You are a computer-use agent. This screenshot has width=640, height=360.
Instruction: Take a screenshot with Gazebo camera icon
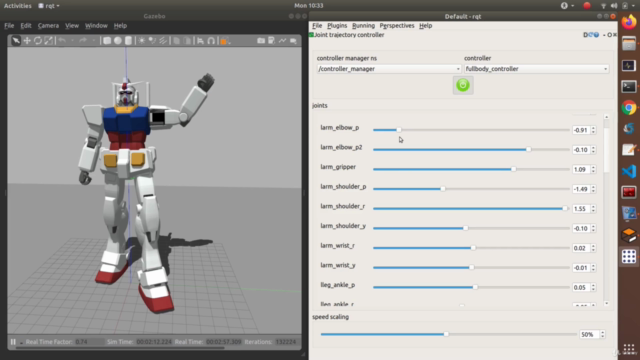pyautogui.click(x=261, y=41)
